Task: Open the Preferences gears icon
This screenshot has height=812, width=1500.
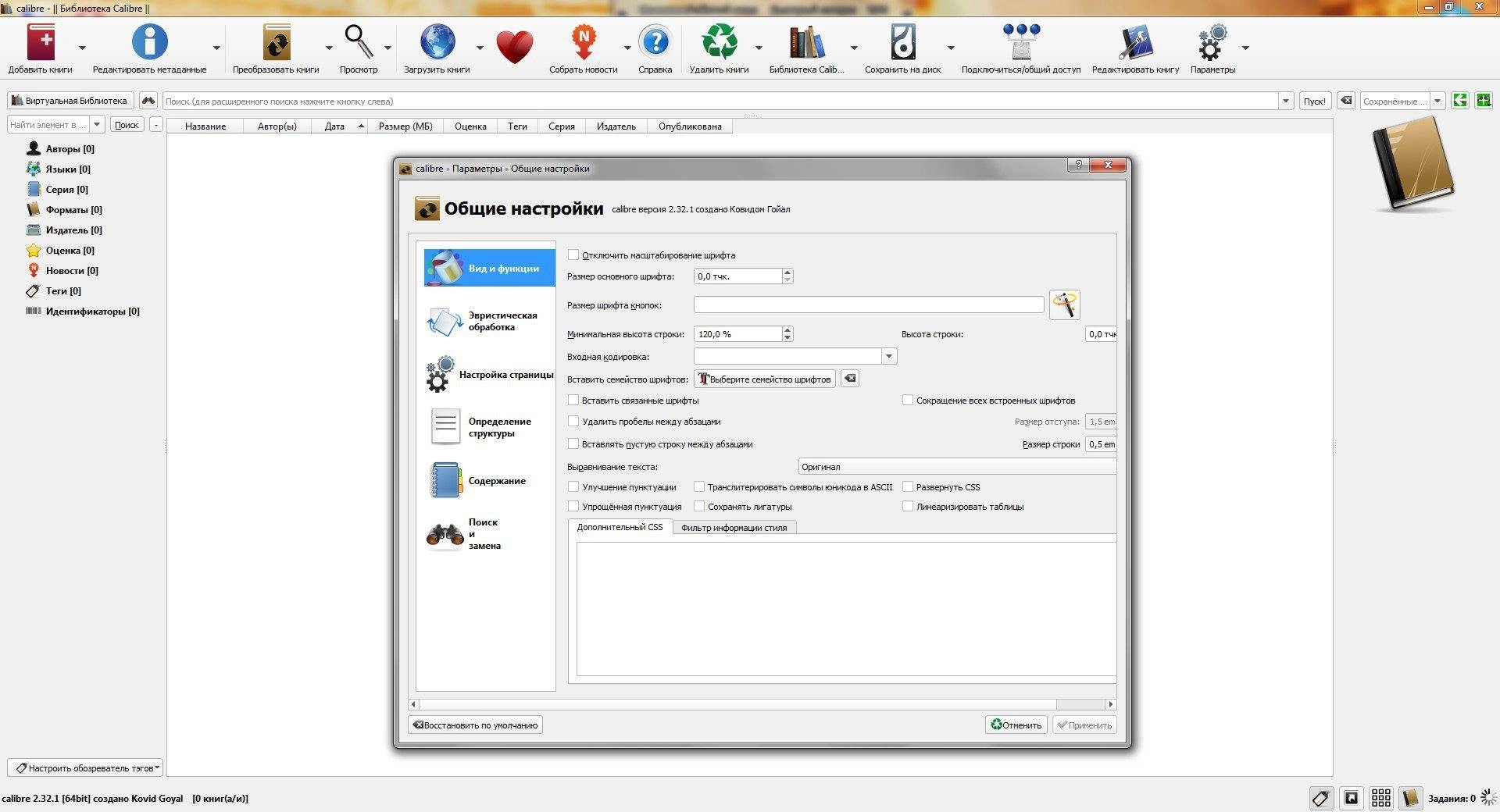Action: (1212, 42)
